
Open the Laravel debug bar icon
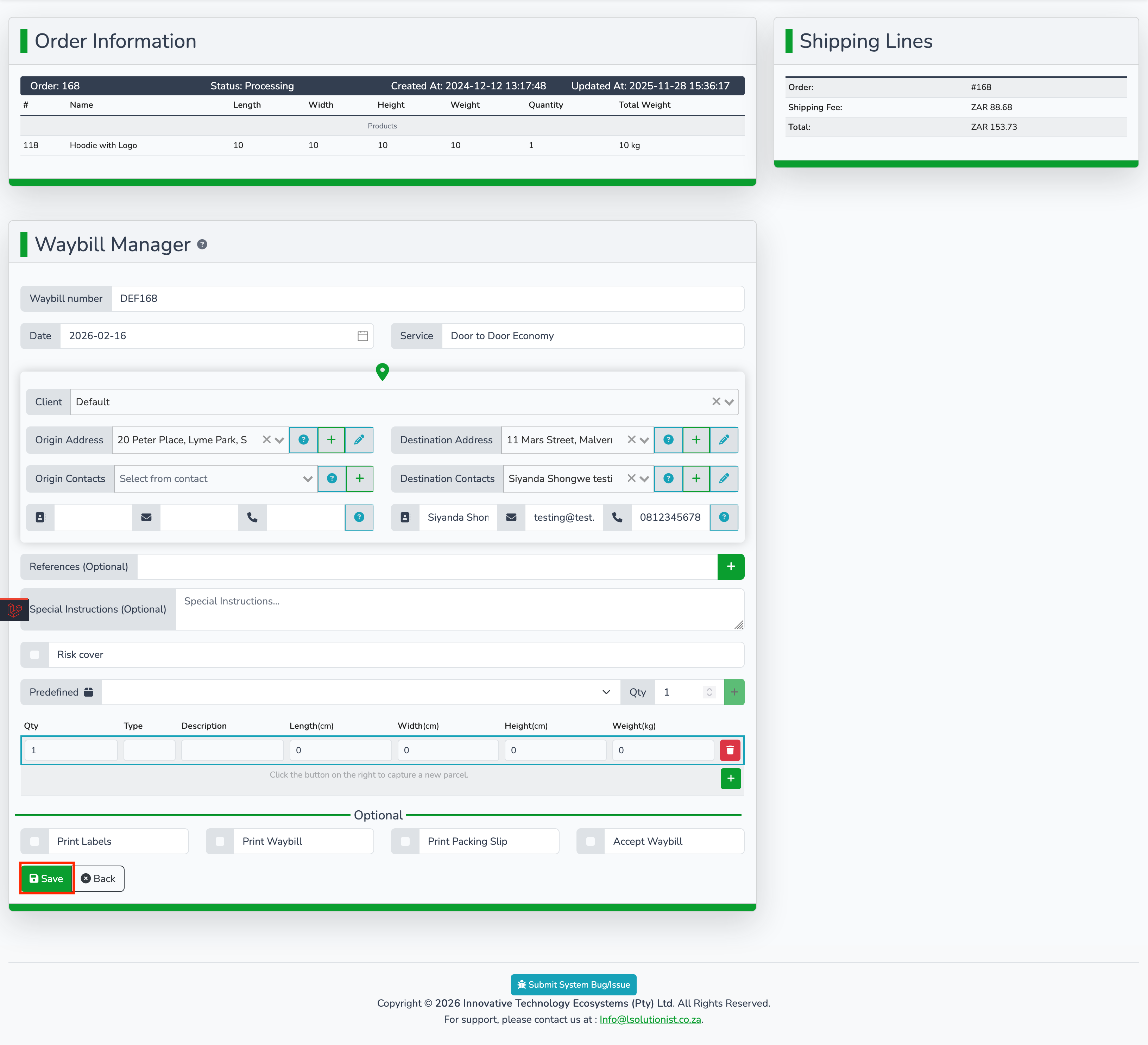(x=14, y=610)
